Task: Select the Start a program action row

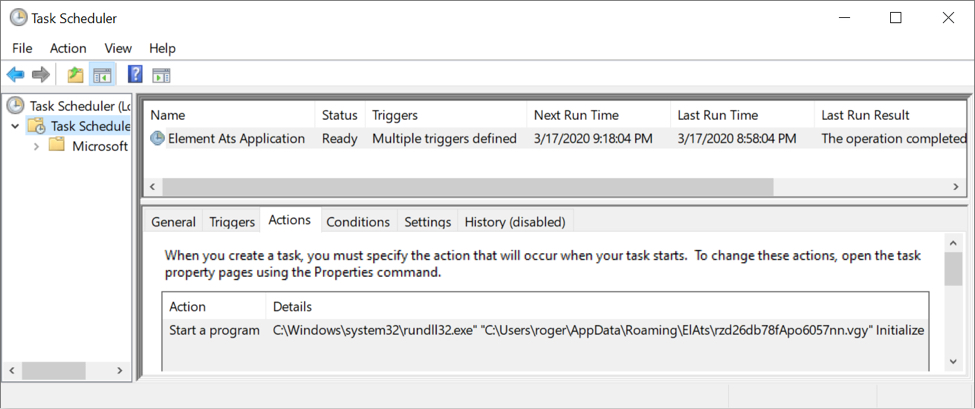Action: tap(214, 330)
